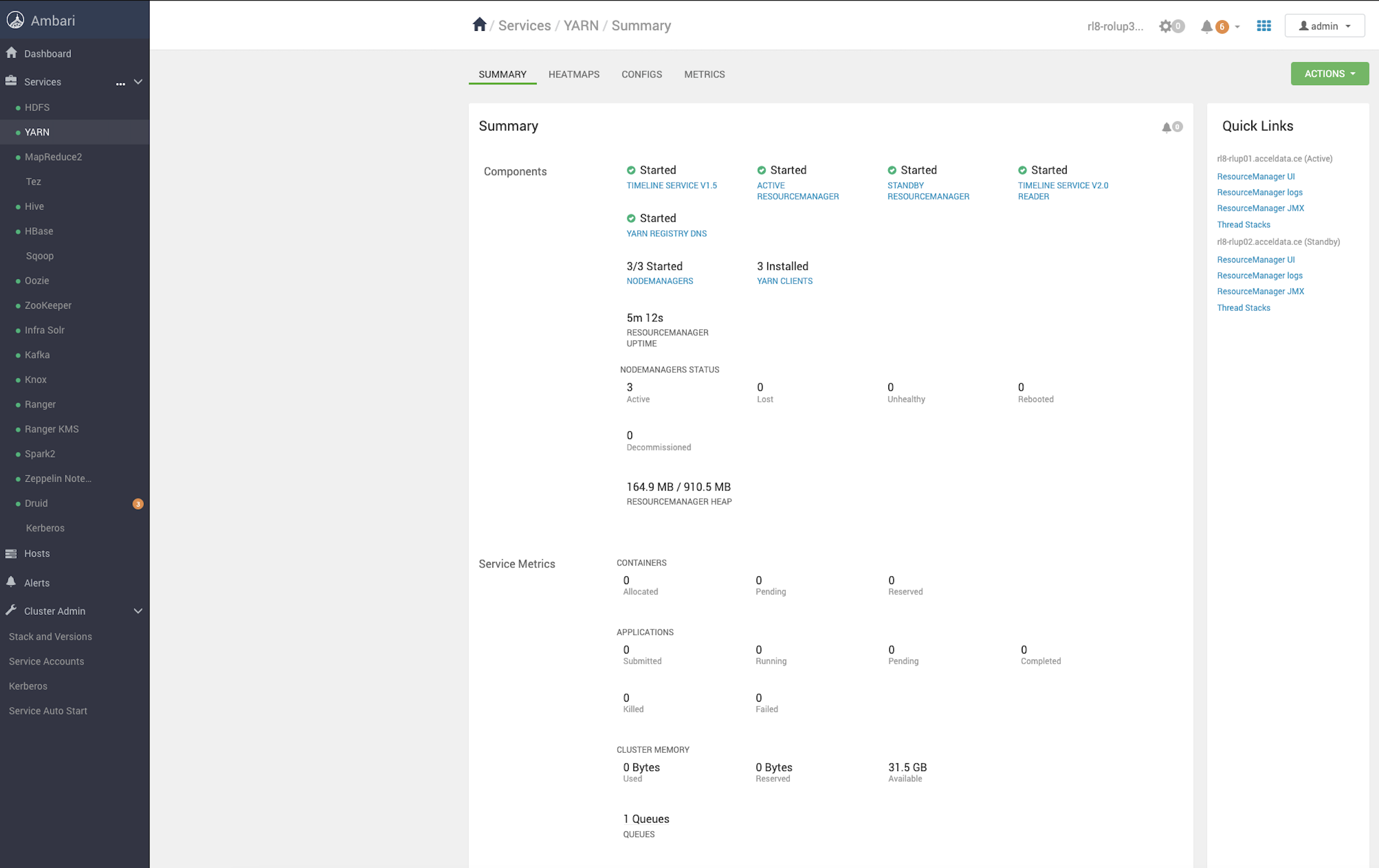
Task: Switch to the HEATMAPS tab
Action: tap(574, 74)
